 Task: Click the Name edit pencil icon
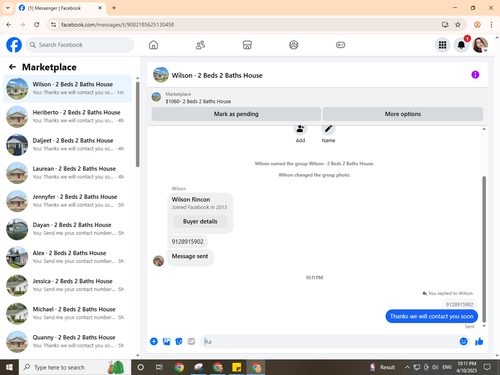point(328,129)
